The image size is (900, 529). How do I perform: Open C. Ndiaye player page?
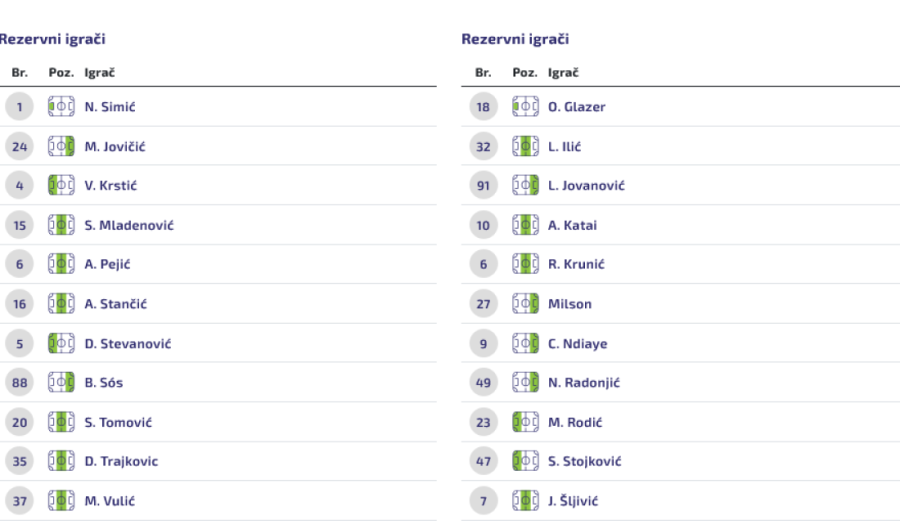click(578, 343)
